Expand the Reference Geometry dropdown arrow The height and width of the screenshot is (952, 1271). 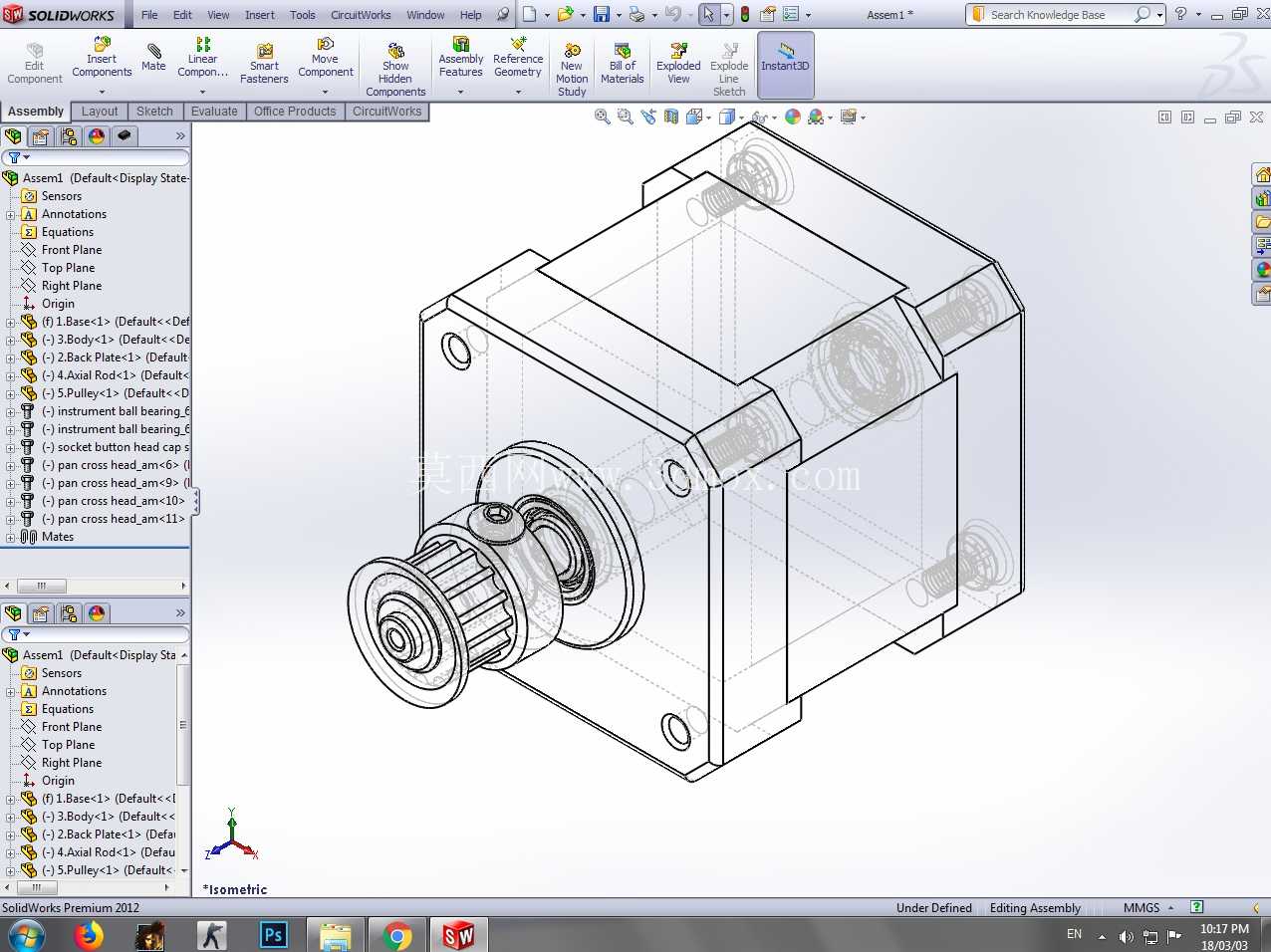coord(518,92)
